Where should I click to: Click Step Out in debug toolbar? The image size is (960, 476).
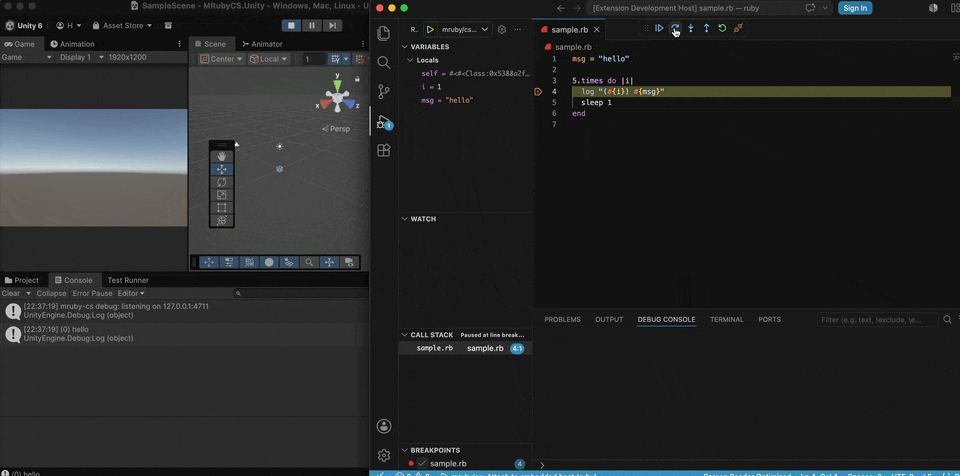coord(707,28)
